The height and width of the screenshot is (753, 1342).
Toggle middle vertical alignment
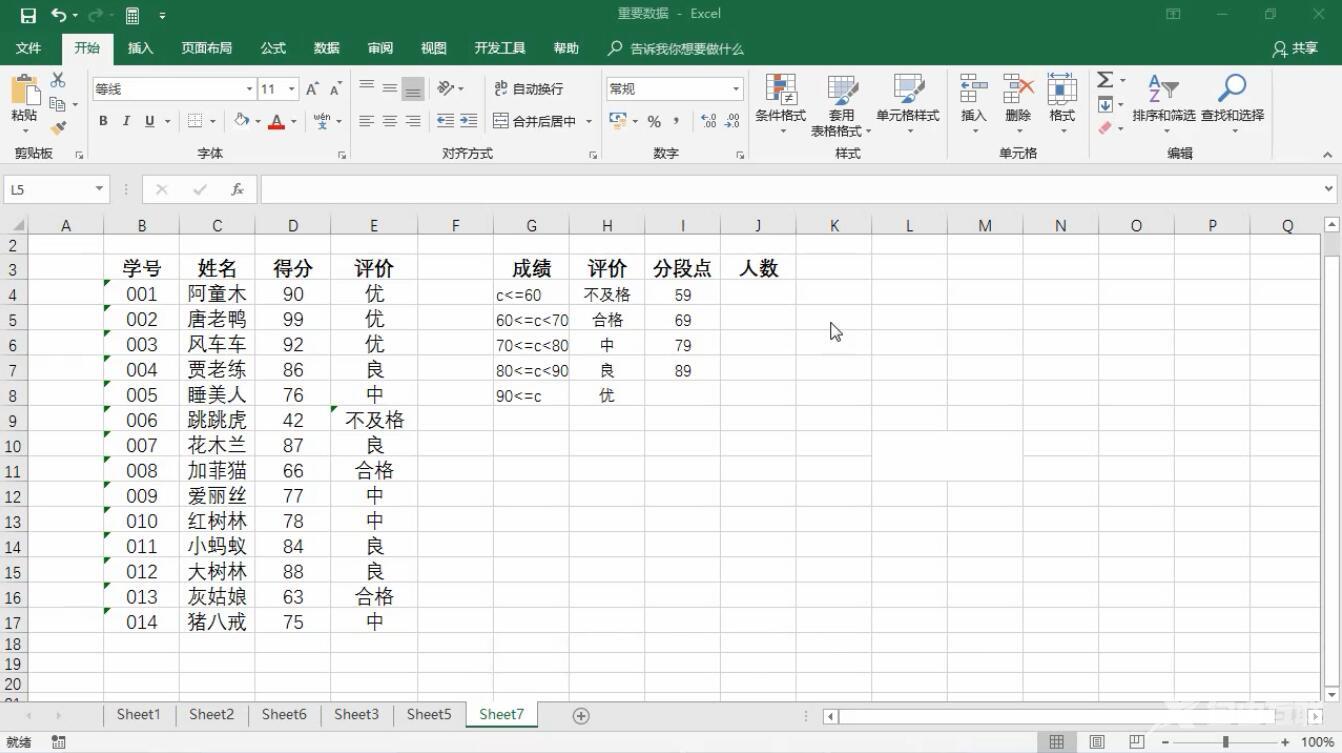tap(389, 89)
